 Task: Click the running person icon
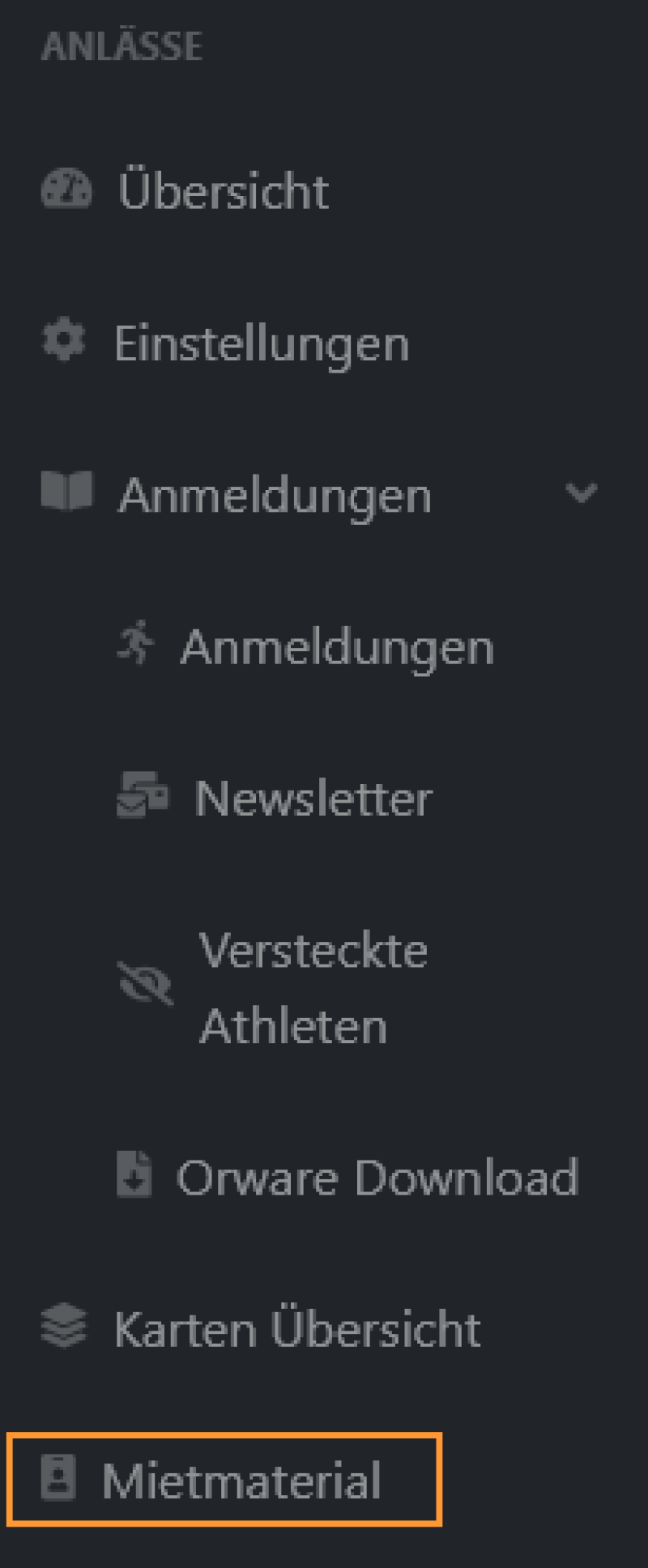136,643
